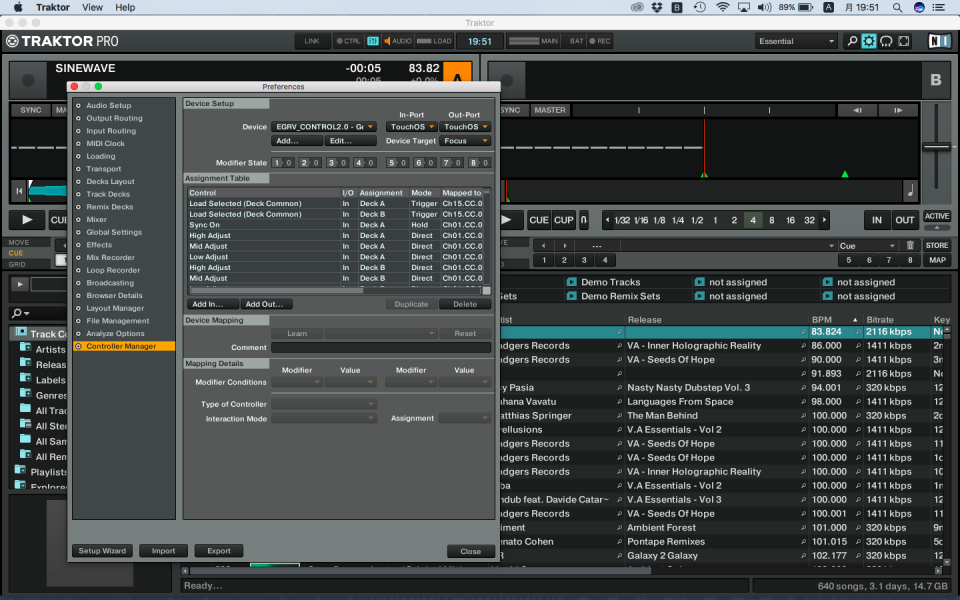Click the Artists folder icon in browser tree
Screen dimensions: 960x600
click(26, 347)
